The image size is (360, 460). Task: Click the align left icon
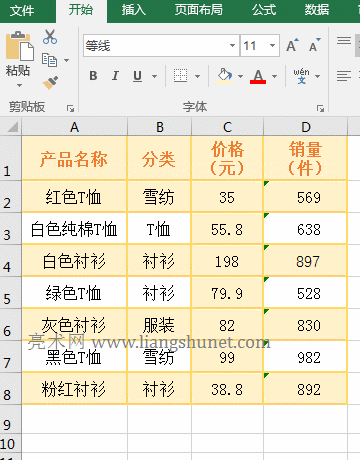[344, 76]
